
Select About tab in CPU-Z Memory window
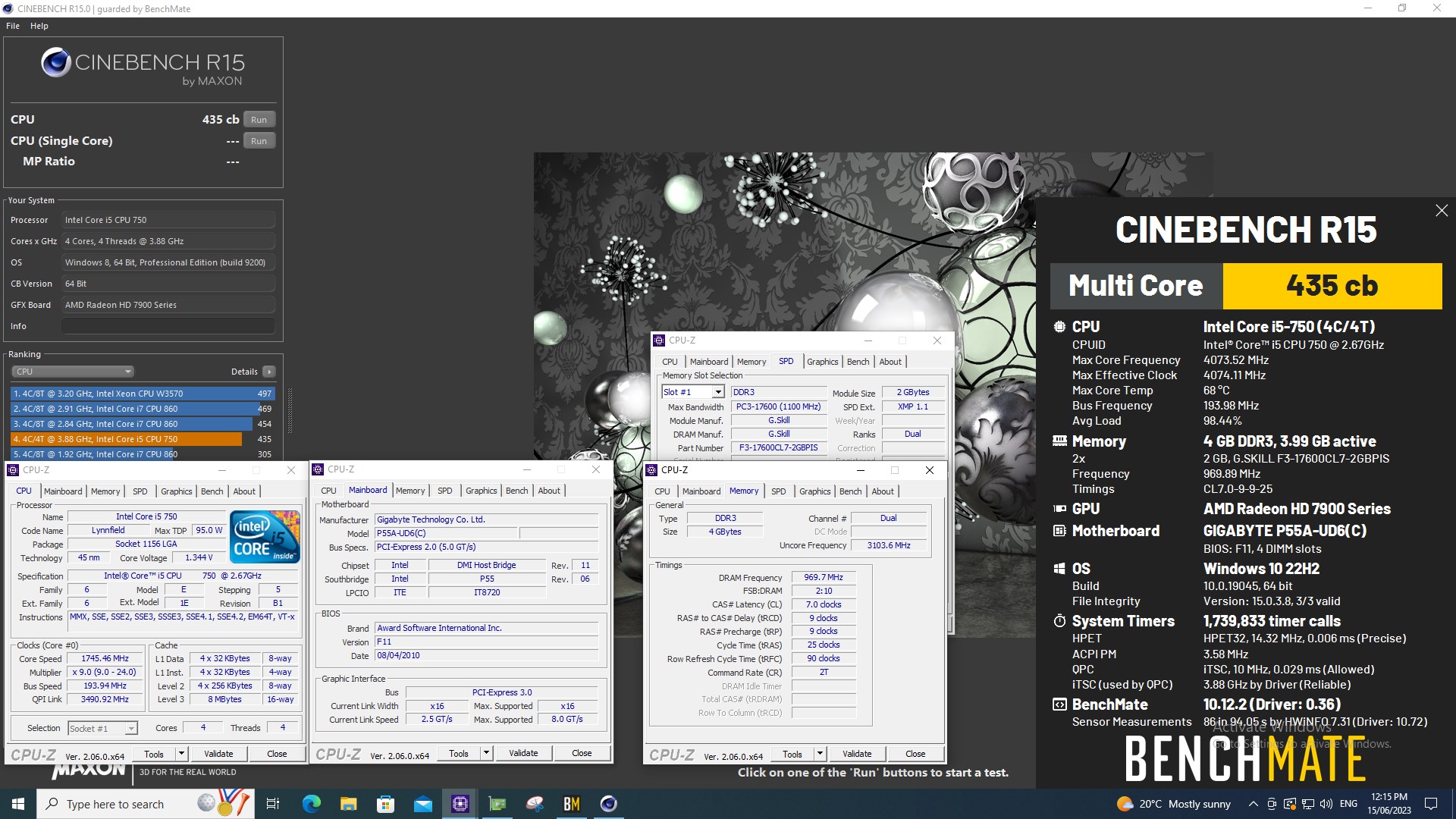click(x=883, y=491)
